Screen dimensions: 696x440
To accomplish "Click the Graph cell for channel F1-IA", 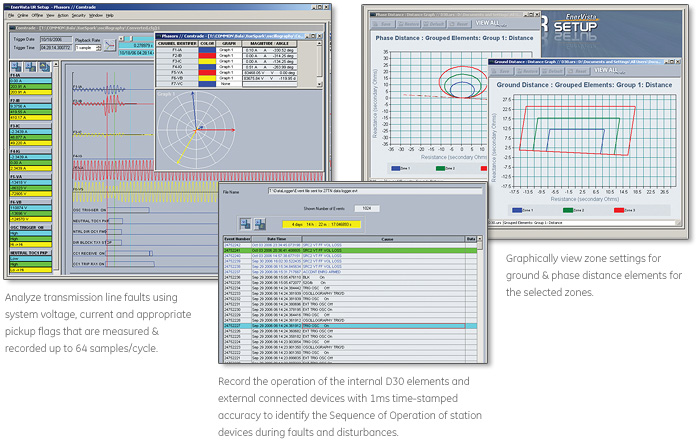I will (x=229, y=50).
